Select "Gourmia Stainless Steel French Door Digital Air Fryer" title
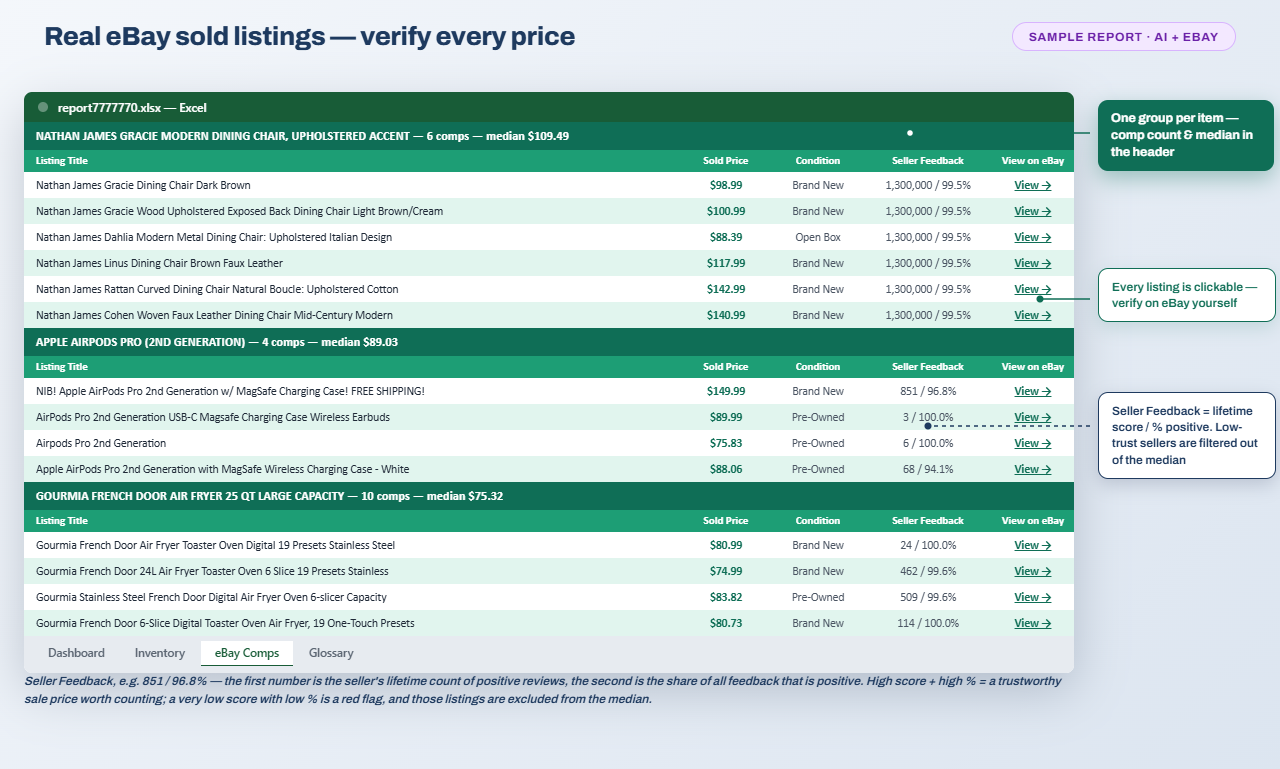 [x=211, y=597]
